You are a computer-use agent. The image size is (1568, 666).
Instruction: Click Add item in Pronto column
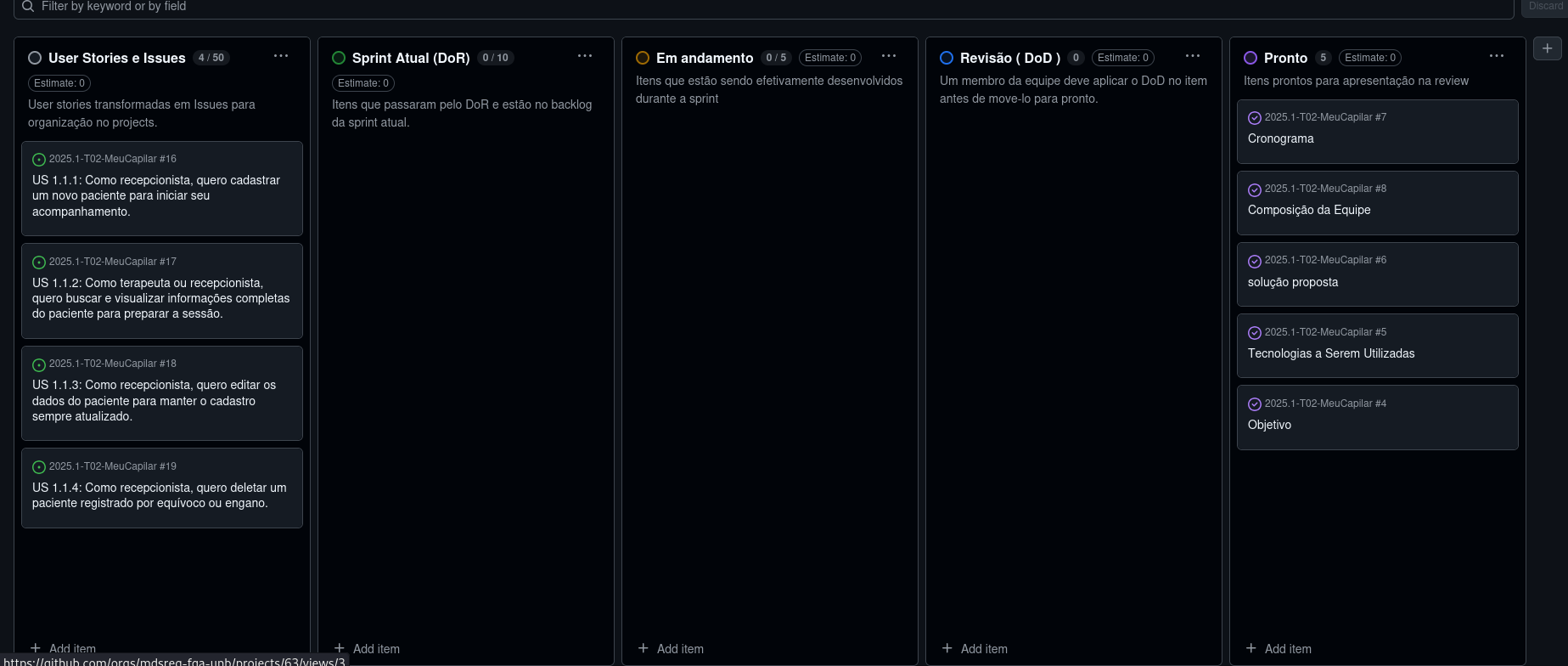(x=1279, y=648)
